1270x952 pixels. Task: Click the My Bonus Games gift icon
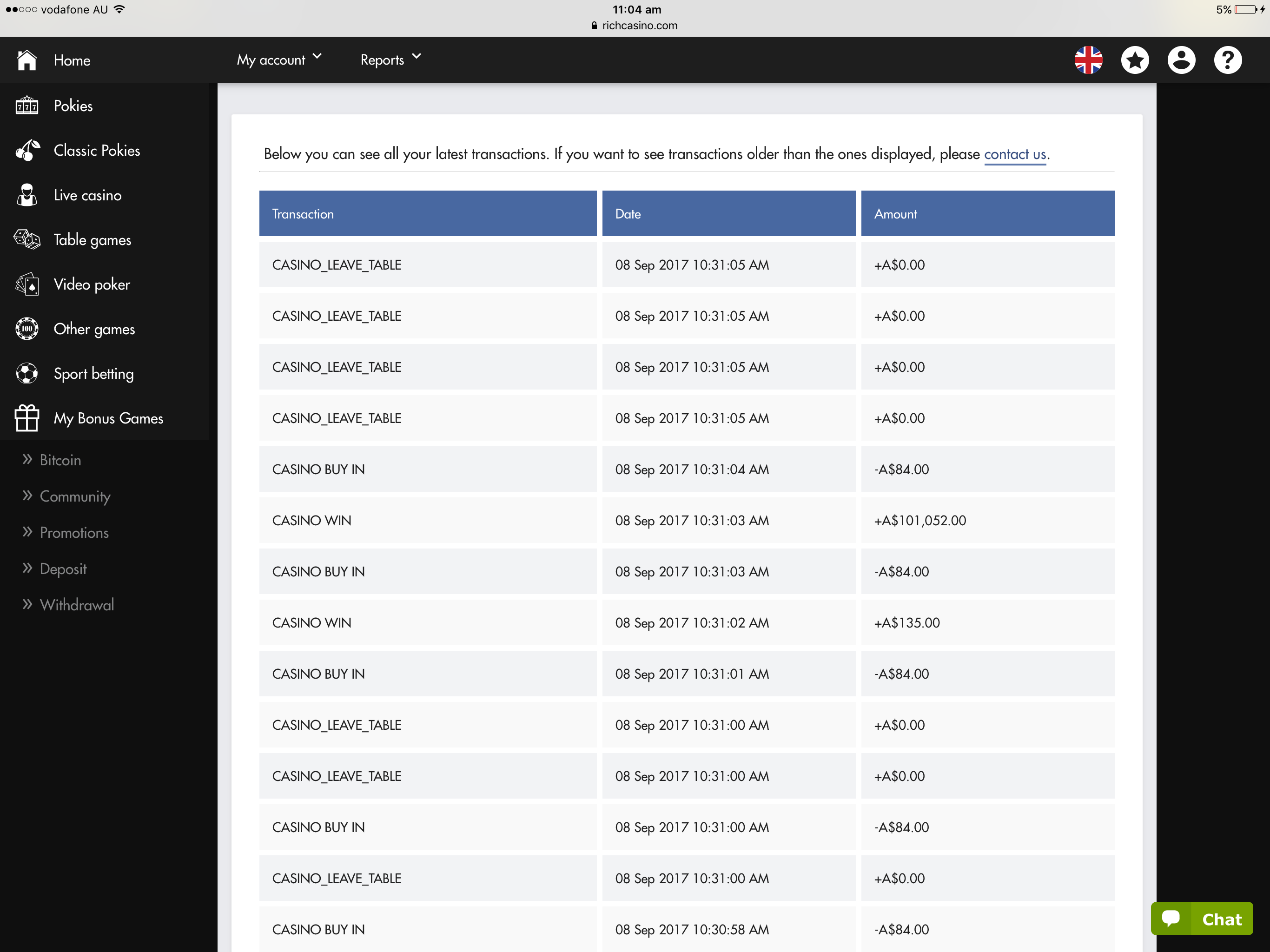point(26,417)
